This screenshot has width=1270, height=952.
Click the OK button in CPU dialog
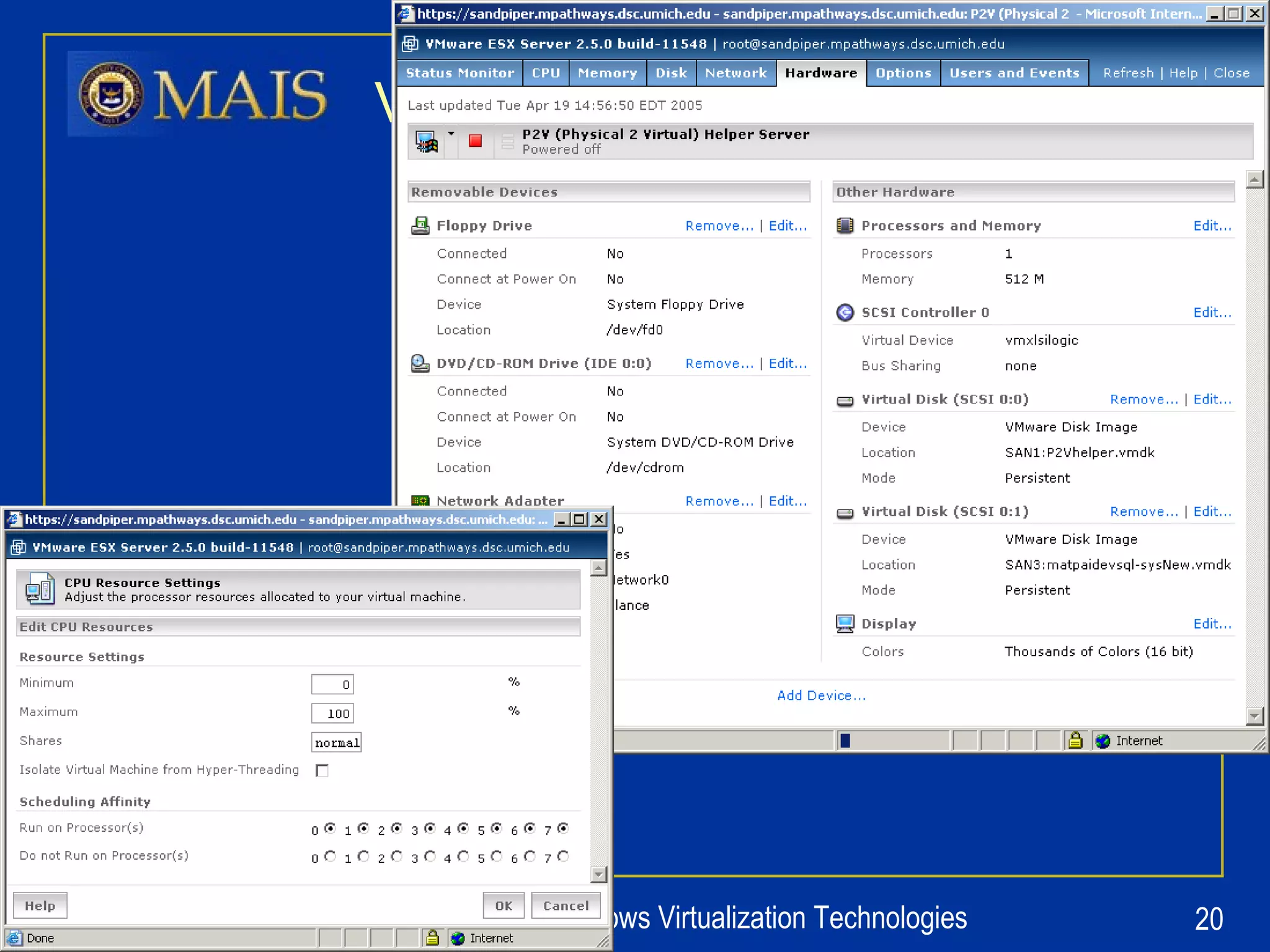coord(504,906)
